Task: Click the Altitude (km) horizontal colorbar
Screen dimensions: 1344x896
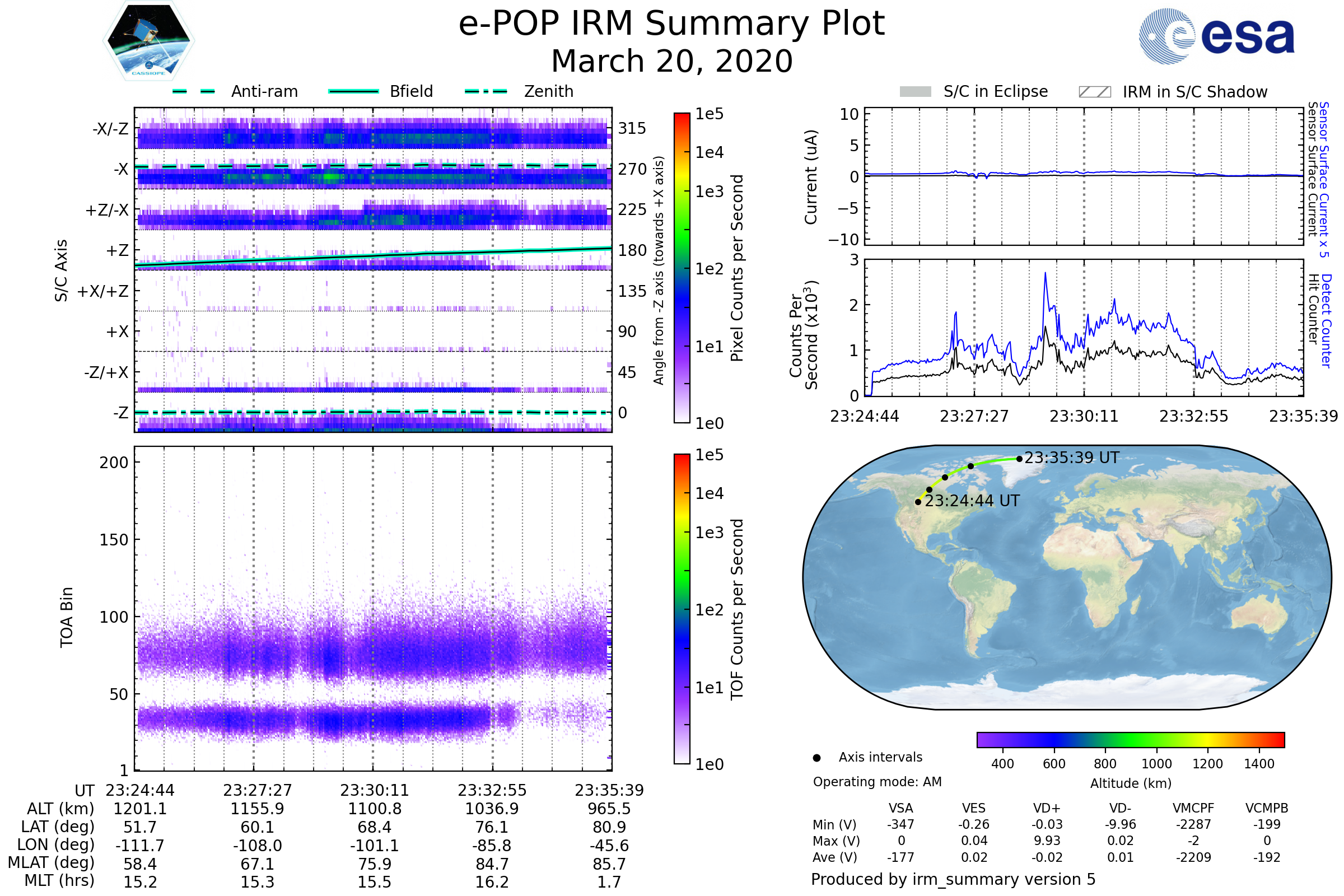Action: 1131,740
